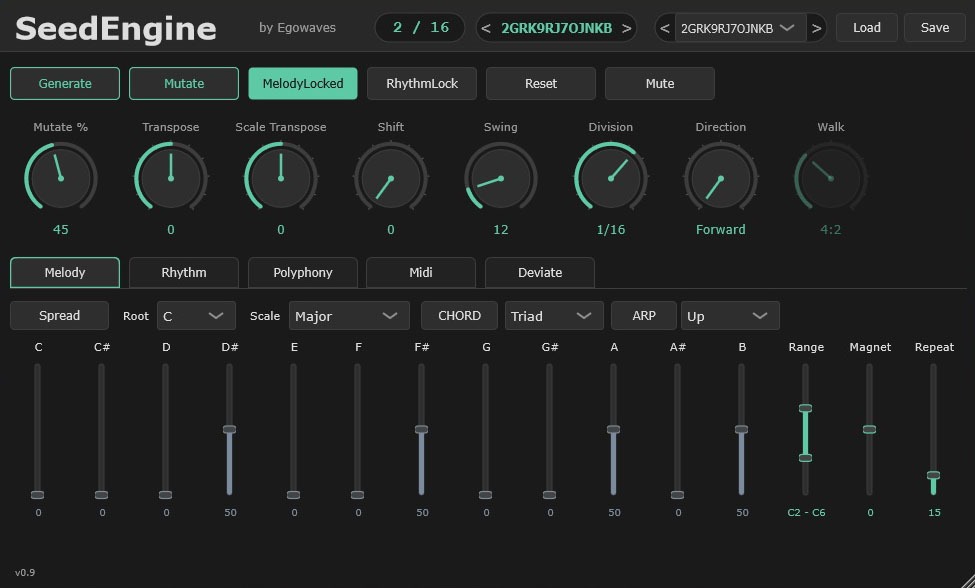Switch to the Polyphony tab

[x=303, y=272]
